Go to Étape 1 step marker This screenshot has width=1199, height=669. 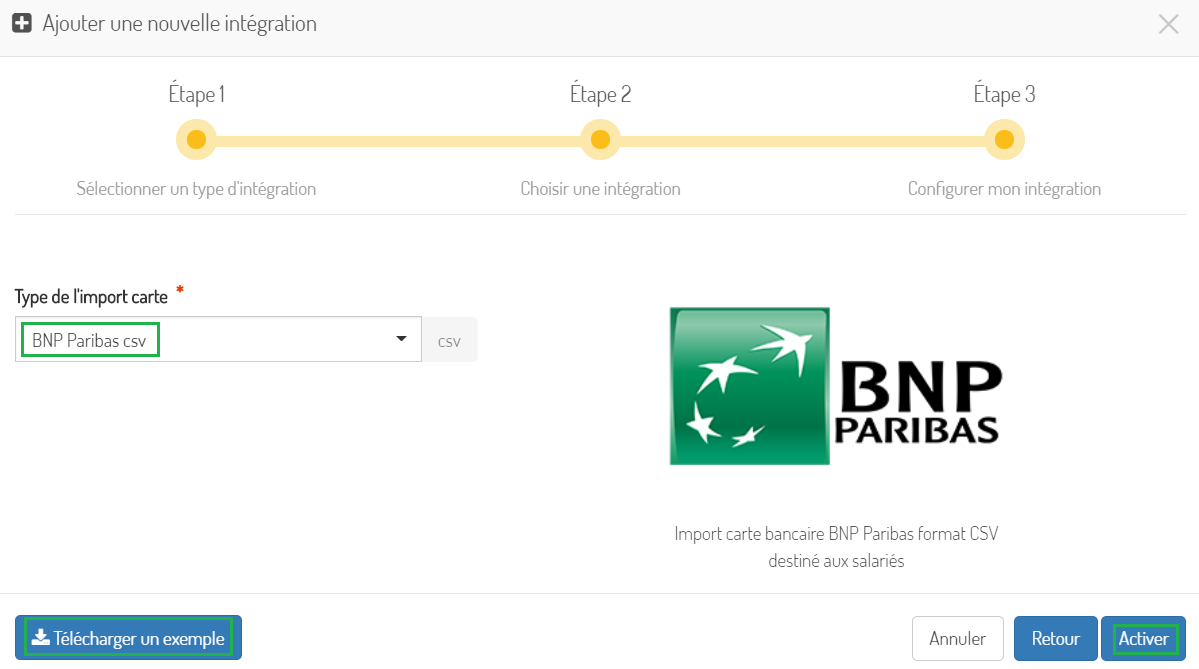(197, 140)
